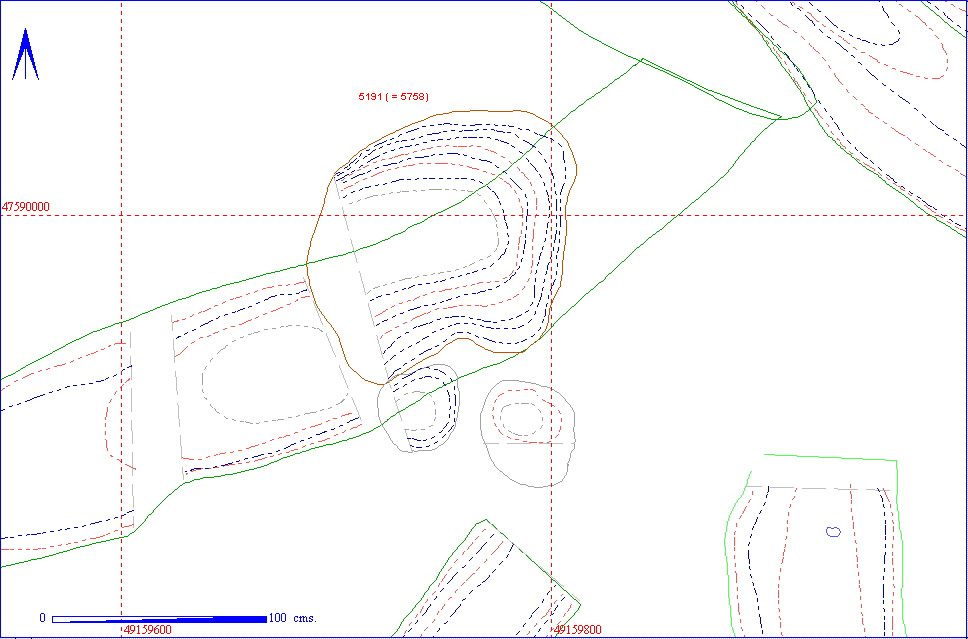Select the feature label 5191 ( = 5758)

coord(393,97)
